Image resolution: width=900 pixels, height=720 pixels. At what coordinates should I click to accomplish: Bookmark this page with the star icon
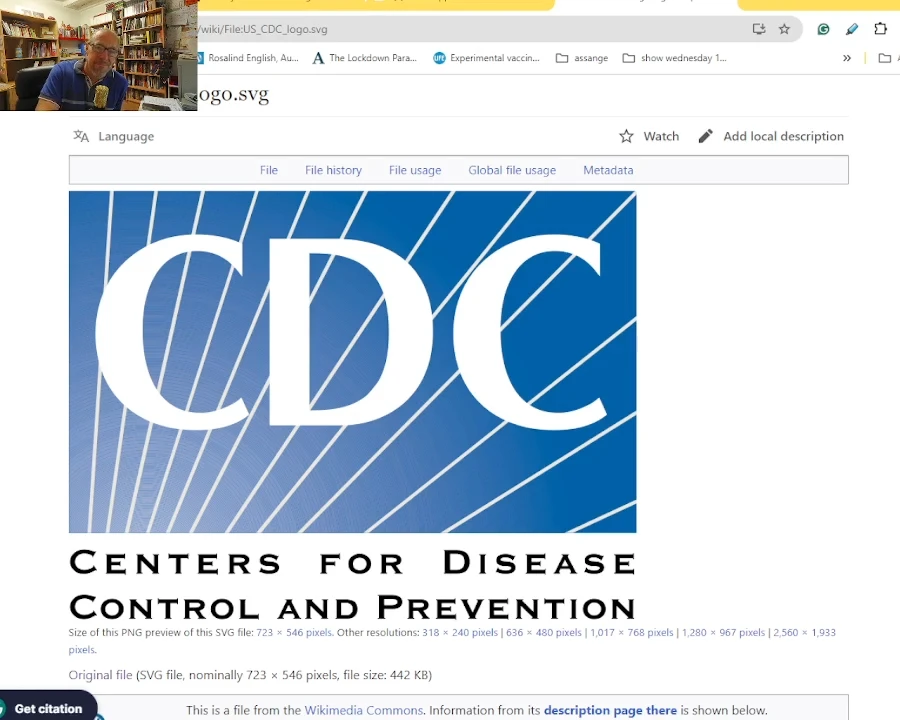click(x=784, y=29)
